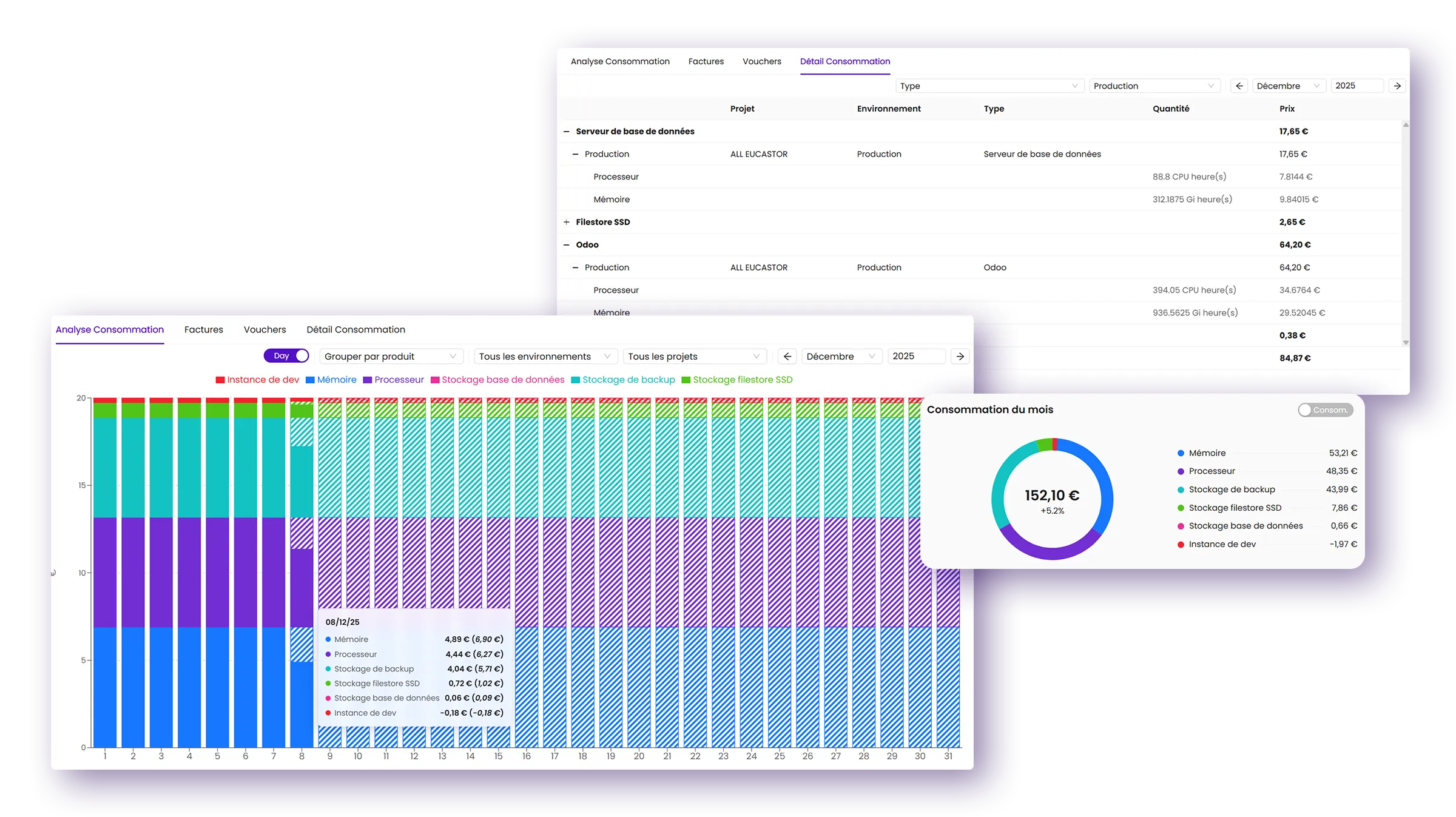
Task: Collapse the Serveur de base de données row
Action: [x=567, y=131]
